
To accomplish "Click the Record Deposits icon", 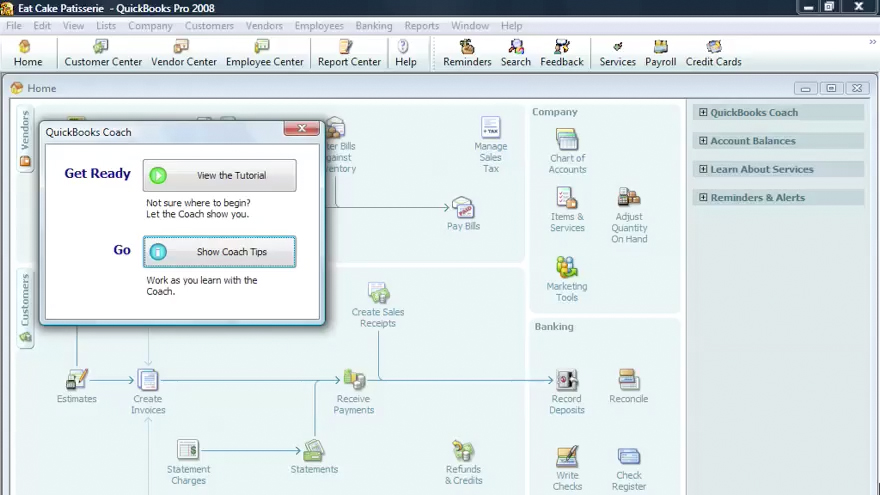I will coord(567,392).
